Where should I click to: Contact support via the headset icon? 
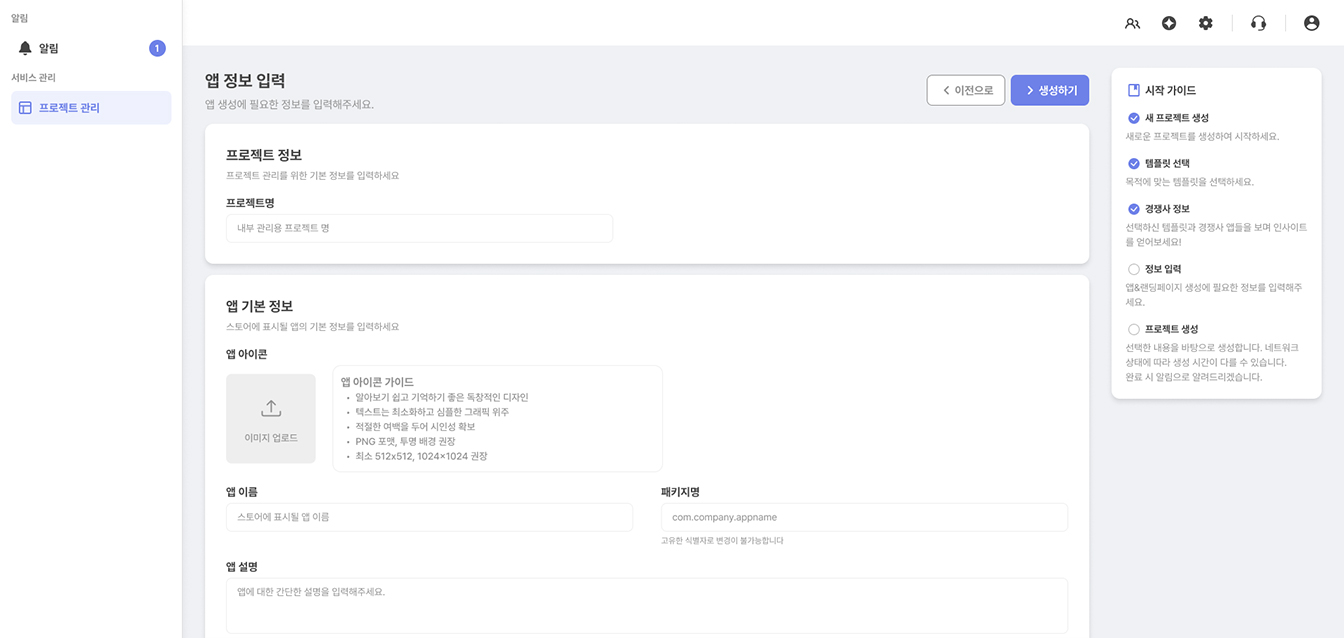pyautogui.click(x=1258, y=22)
